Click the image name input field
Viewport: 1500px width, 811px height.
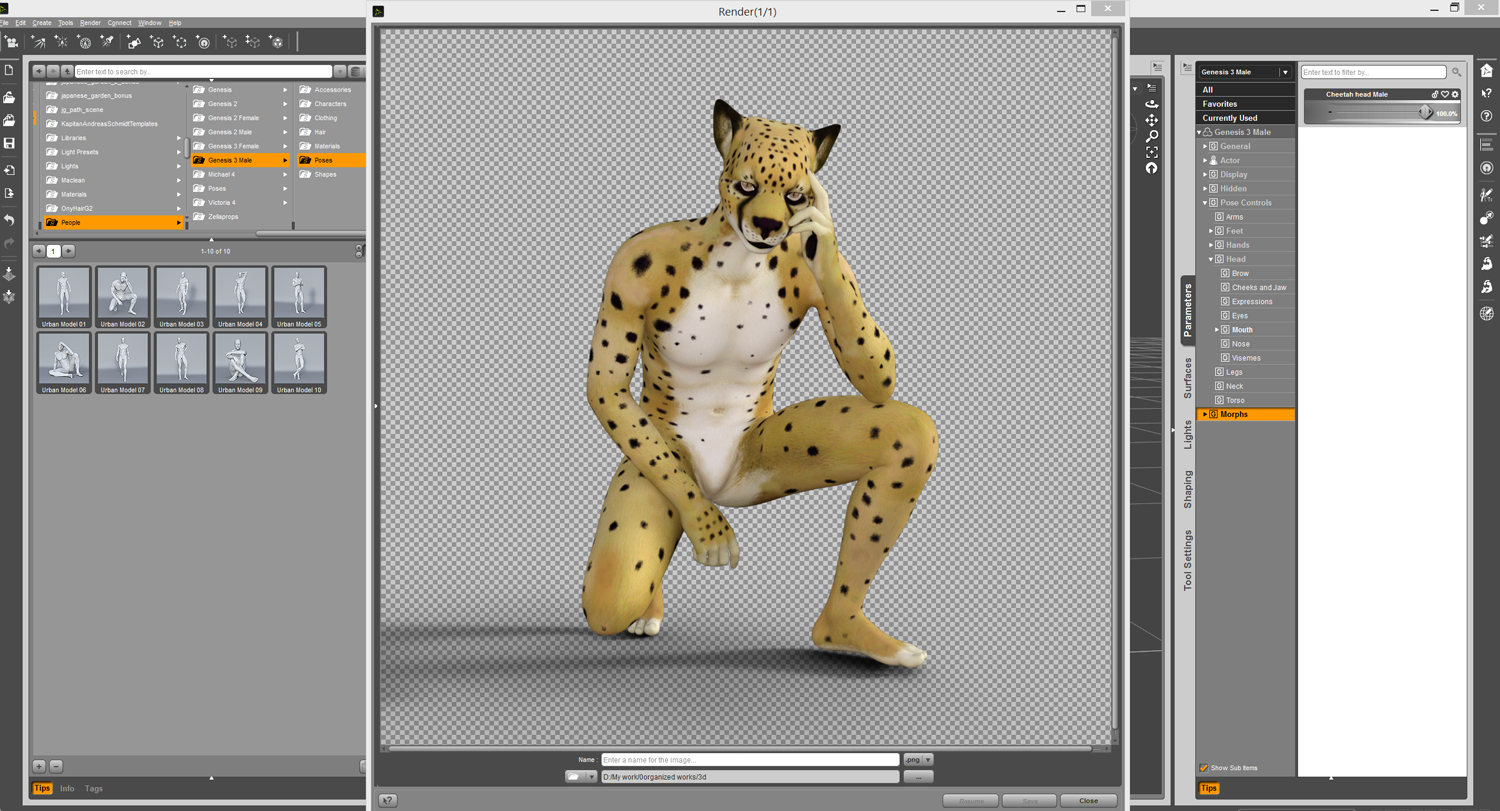coord(750,760)
